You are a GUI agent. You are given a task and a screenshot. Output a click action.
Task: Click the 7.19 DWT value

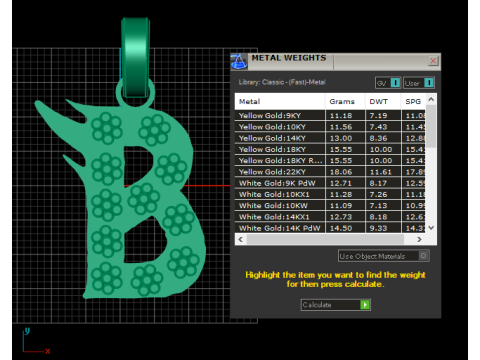coord(378,116)
